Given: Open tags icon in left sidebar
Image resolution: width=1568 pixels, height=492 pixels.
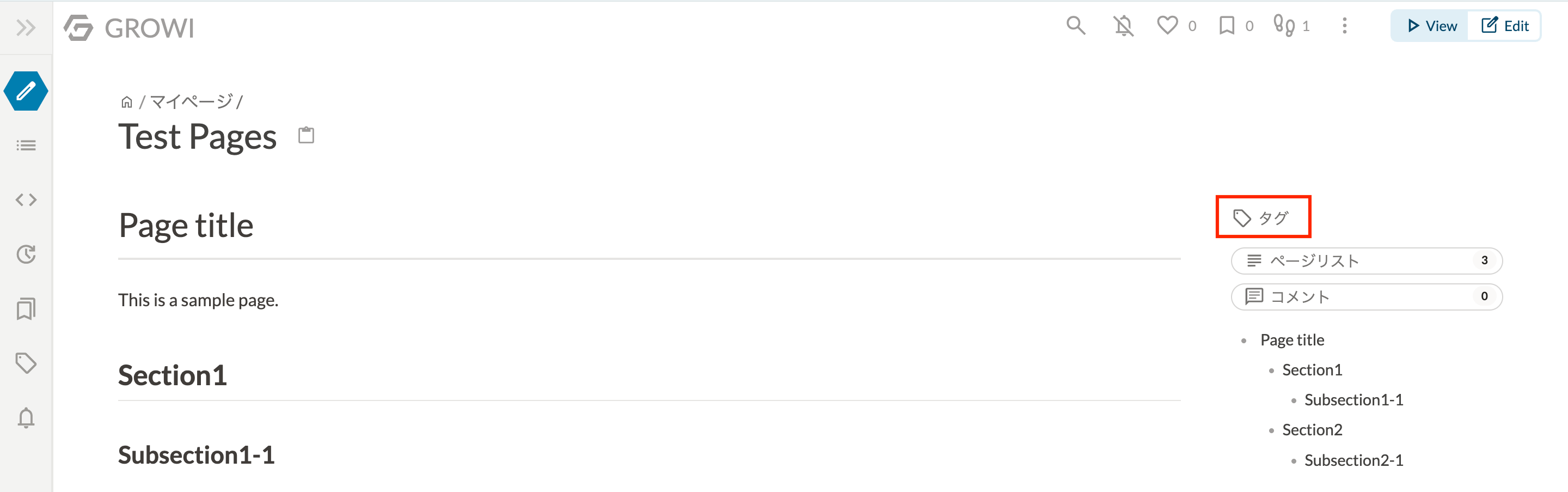Looking at the screenshot, I should click(26, 363).
